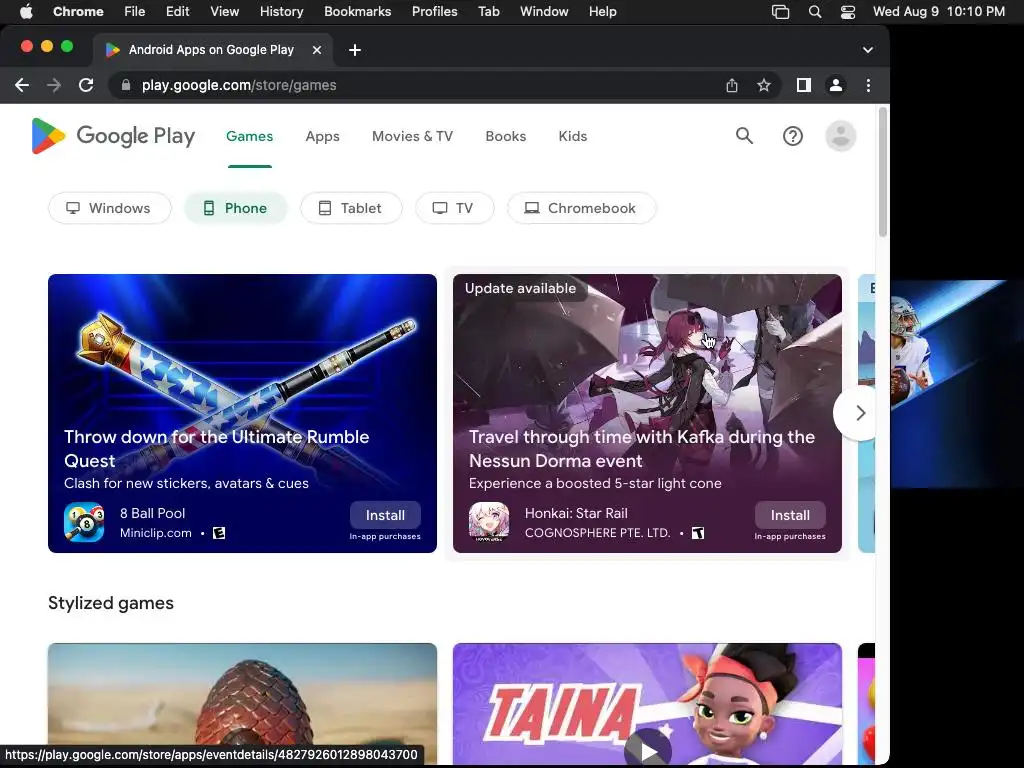Close the Android Apps on Google Play tab

317,50
